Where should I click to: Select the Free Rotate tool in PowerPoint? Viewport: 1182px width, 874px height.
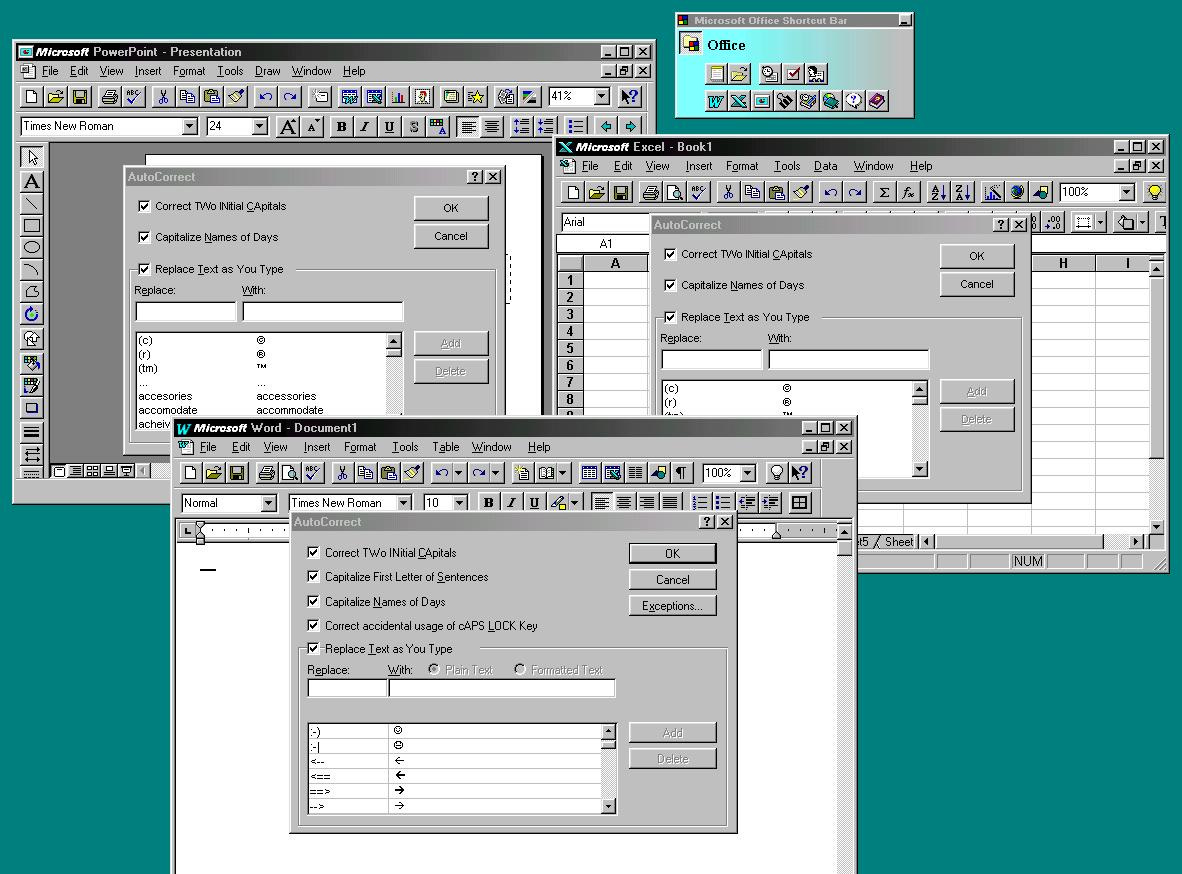[32, 314]
